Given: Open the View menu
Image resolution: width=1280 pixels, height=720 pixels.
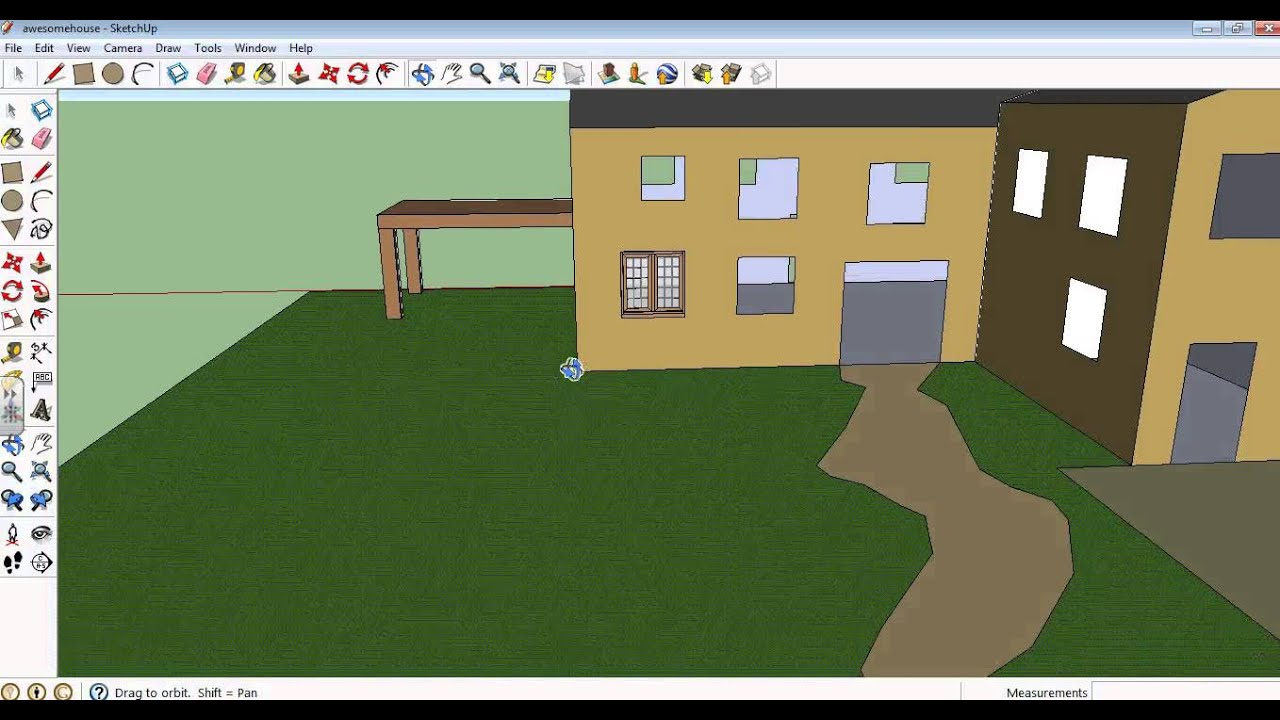Looking at the screenshot, I should point(78,48).
